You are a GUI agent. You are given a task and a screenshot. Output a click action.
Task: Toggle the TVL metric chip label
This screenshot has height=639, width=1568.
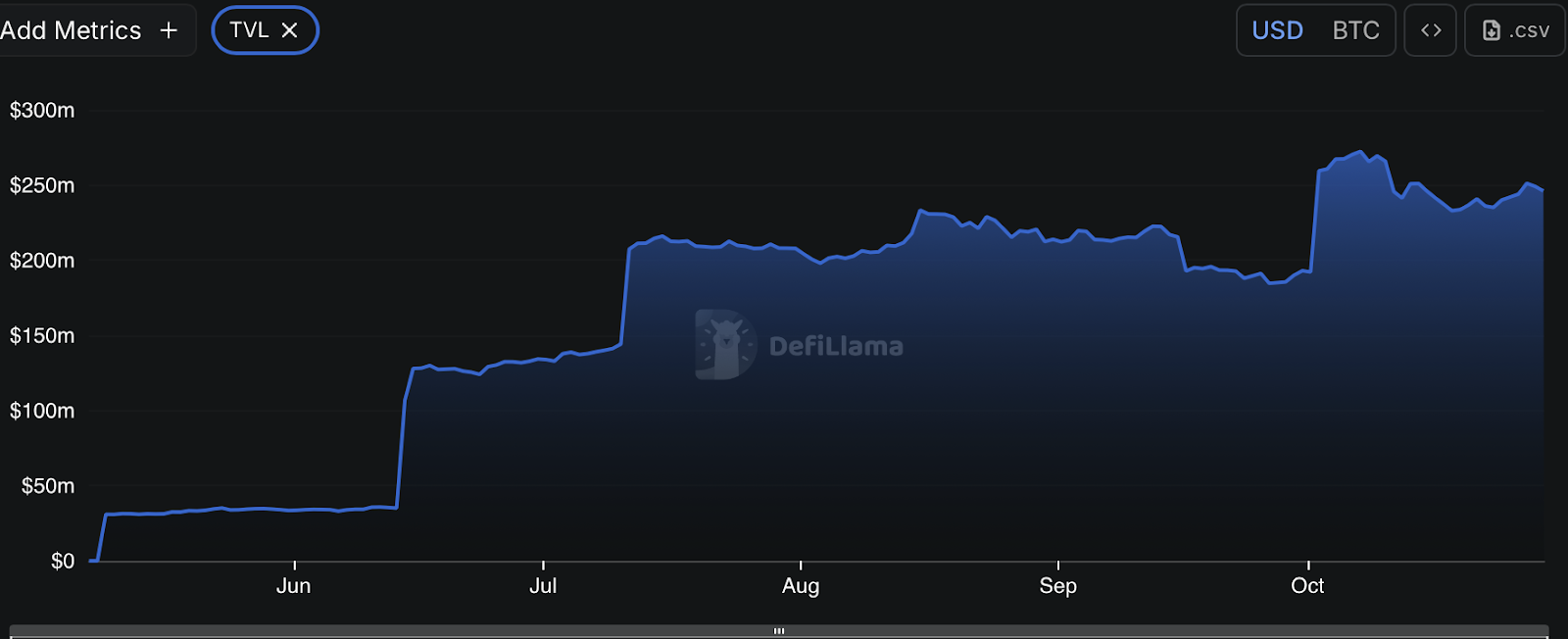click(249, 30)
